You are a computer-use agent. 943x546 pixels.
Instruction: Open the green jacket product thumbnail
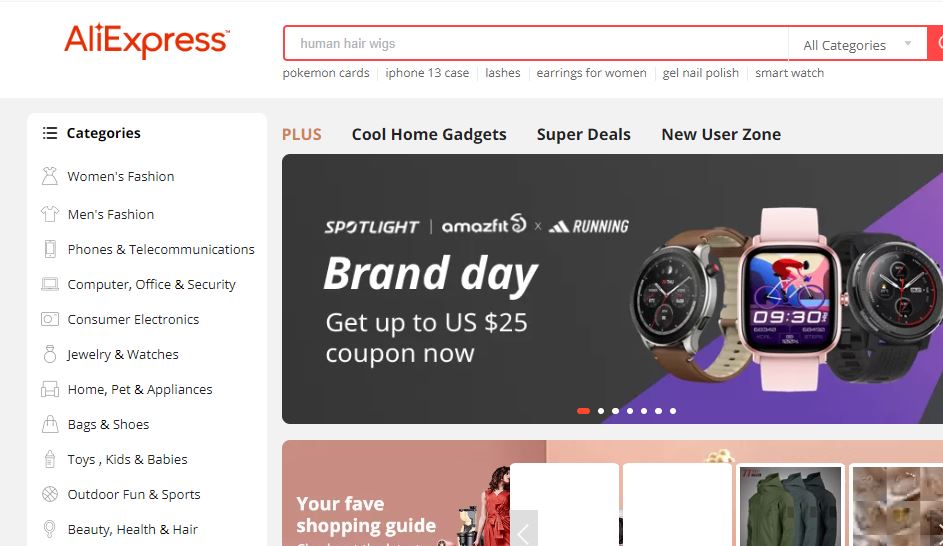pyautogui.click(x=790, y=505)
